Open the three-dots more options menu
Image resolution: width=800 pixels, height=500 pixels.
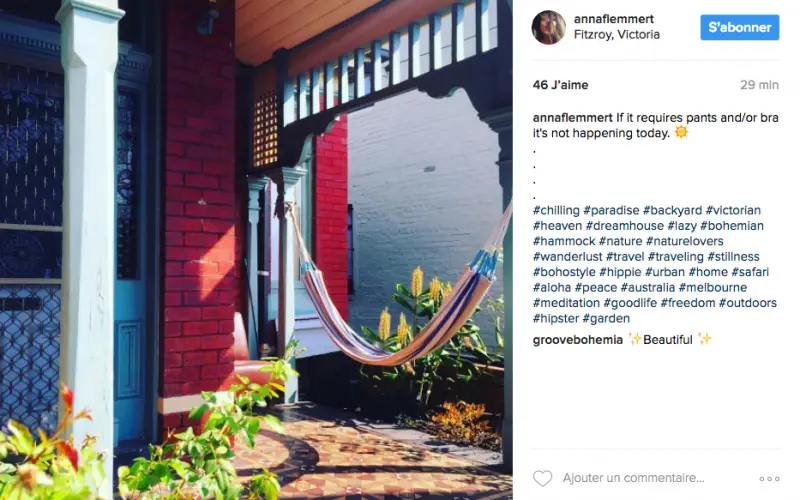[x=769, y=479]
